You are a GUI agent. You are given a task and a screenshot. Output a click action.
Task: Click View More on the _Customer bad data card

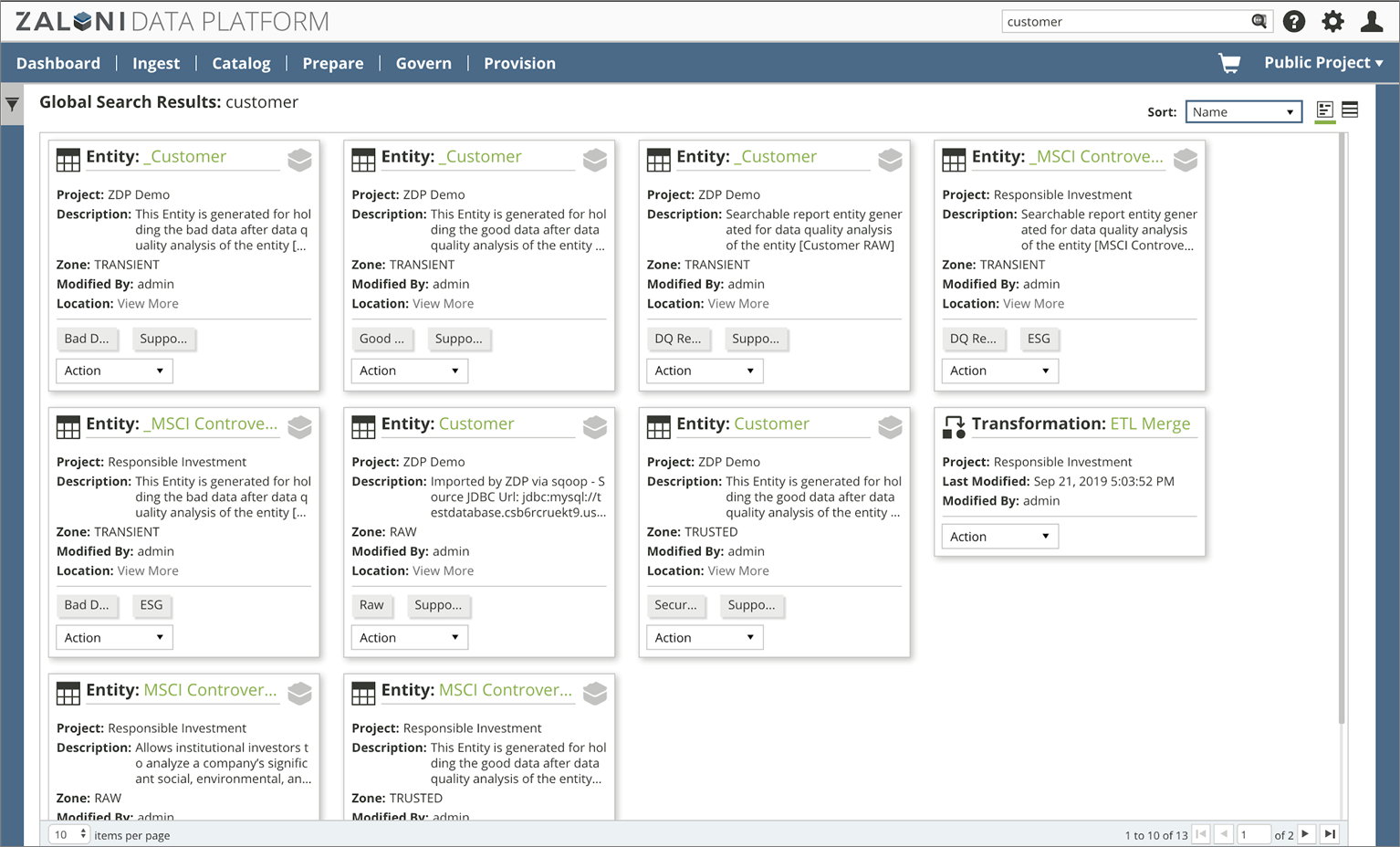click(x=148, y=304)
